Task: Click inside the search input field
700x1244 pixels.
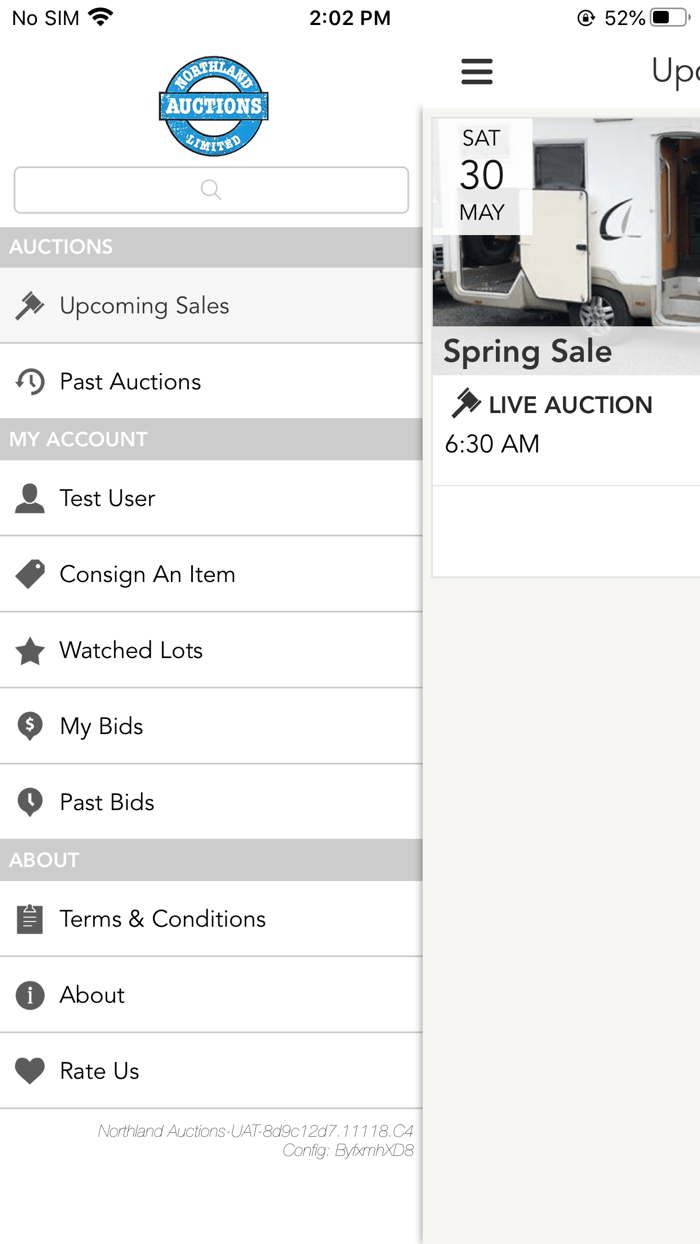Action: pos(210,189)
